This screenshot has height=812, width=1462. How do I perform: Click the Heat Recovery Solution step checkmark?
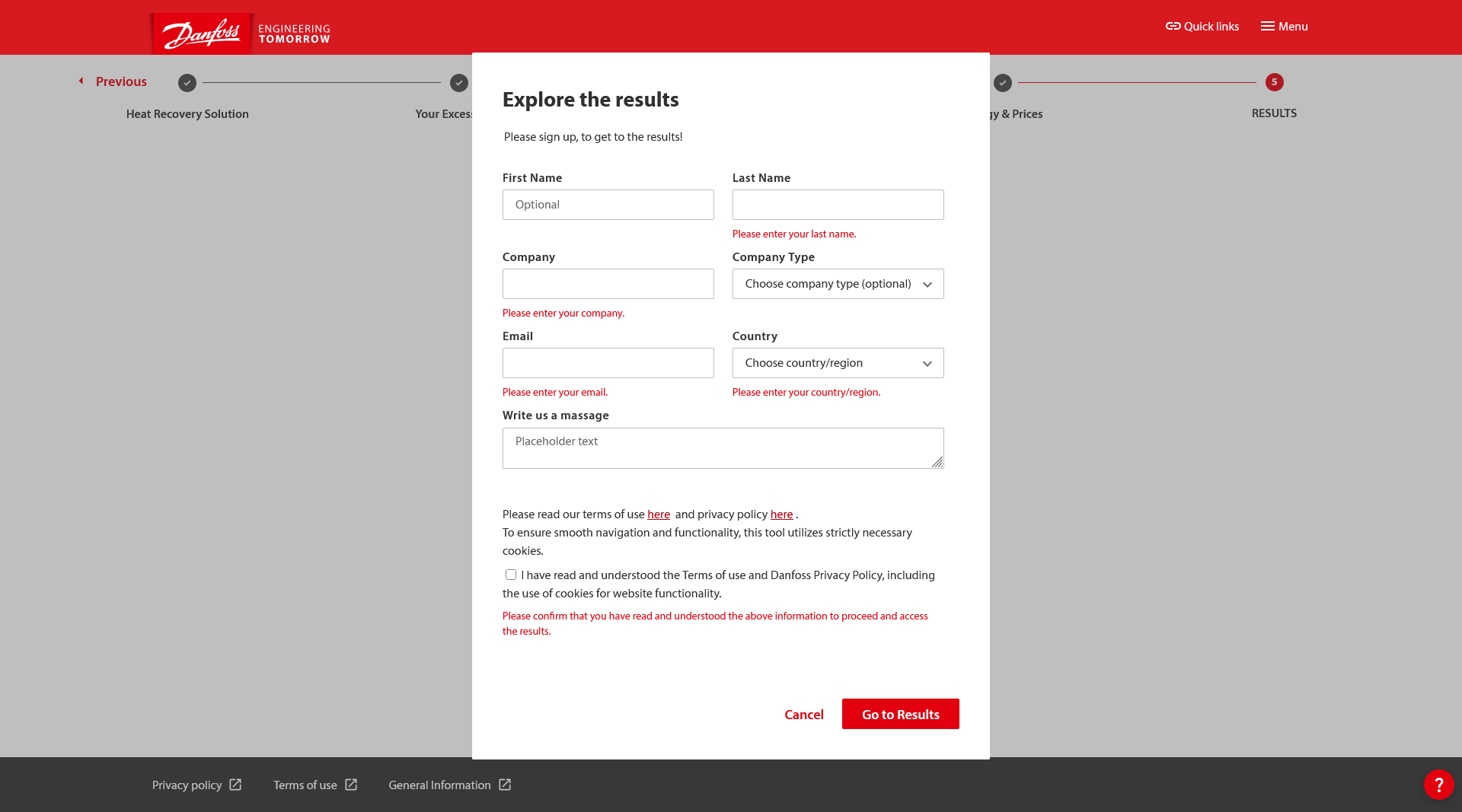187,83
